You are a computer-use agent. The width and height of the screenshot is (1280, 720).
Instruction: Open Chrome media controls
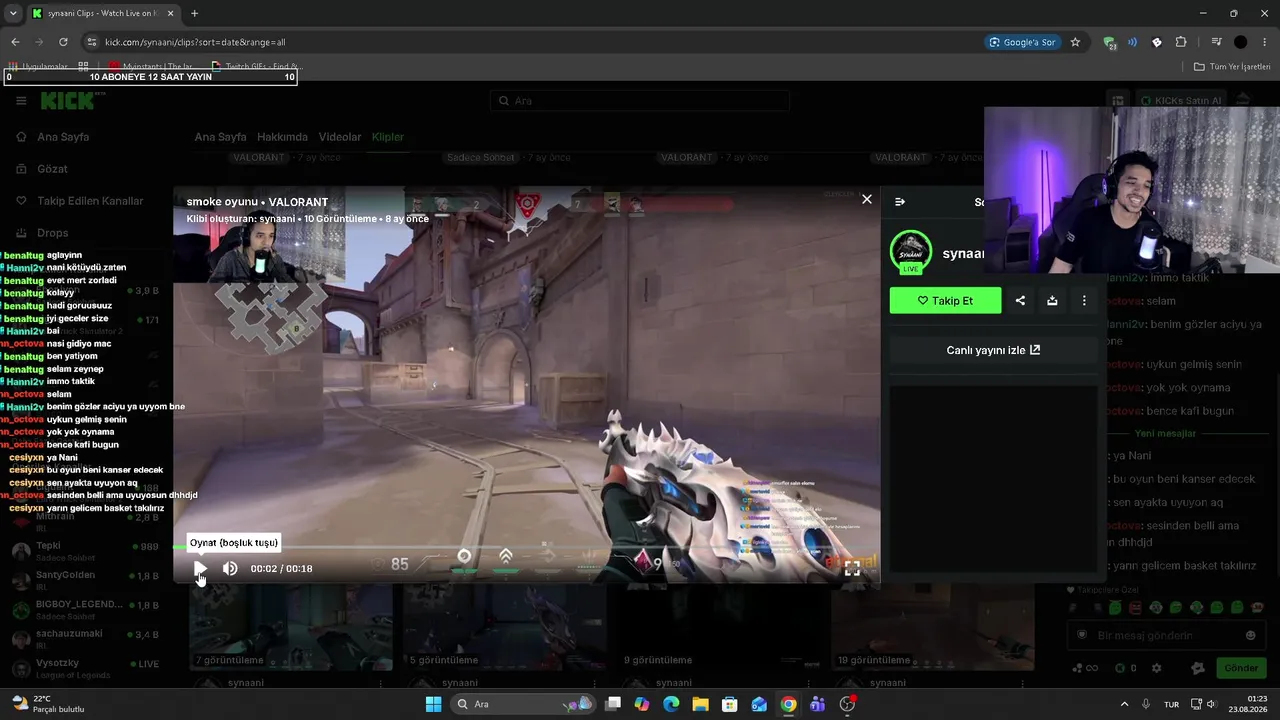click(x=1216, y=42)
